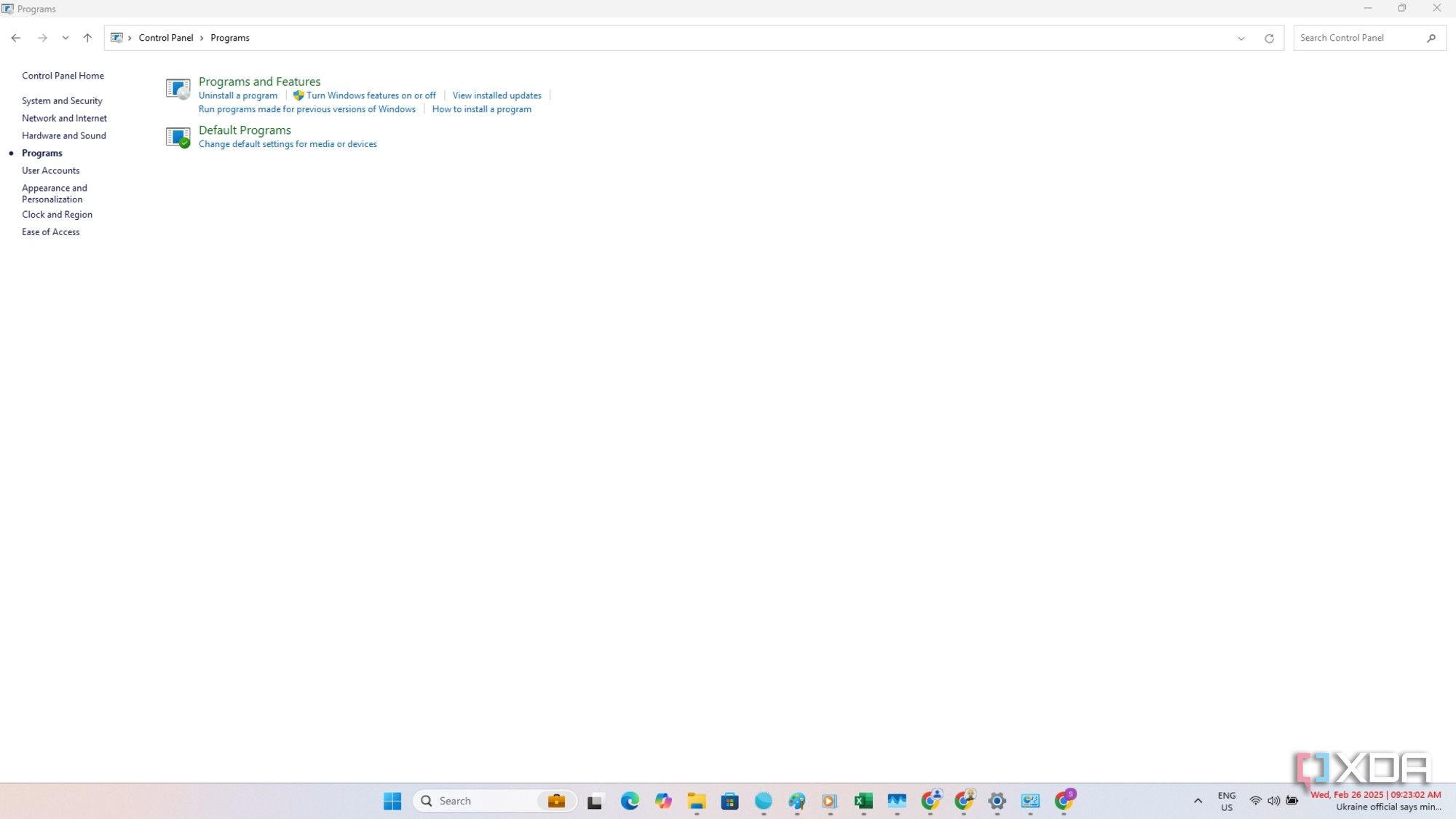Expand the breadcrumb chevron after Control Panel

tap(202, 38)
